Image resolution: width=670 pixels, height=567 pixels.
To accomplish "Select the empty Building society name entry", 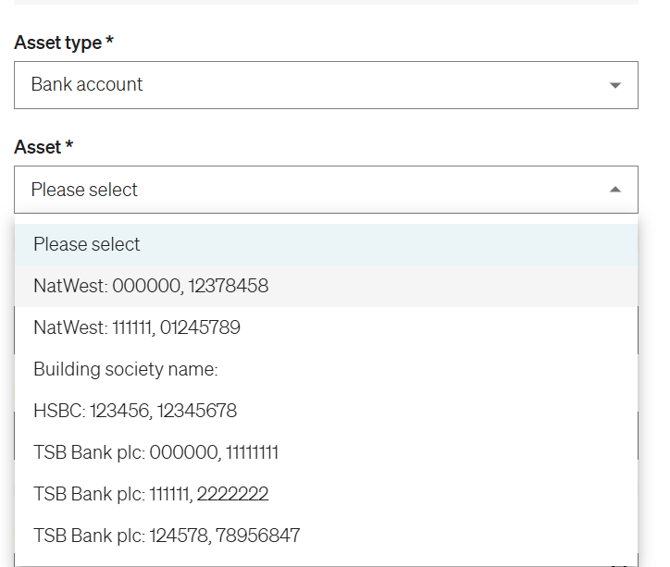I will (126, 369).
